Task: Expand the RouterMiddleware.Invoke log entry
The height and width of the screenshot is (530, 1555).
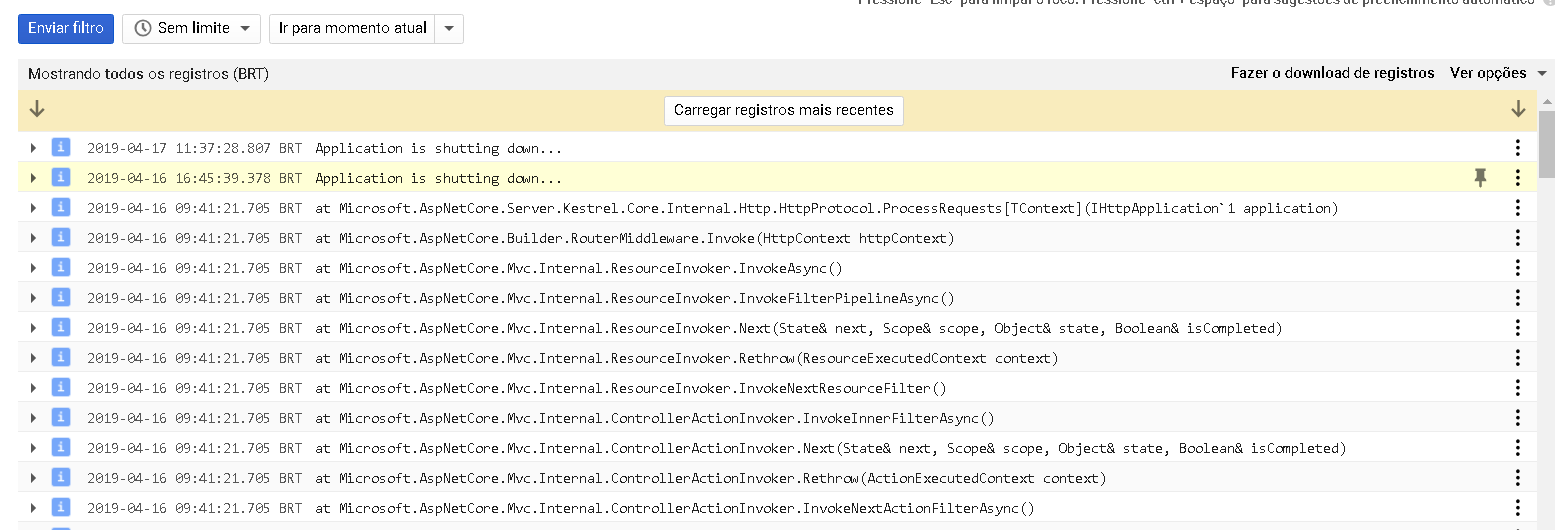Action: (33, 238)
